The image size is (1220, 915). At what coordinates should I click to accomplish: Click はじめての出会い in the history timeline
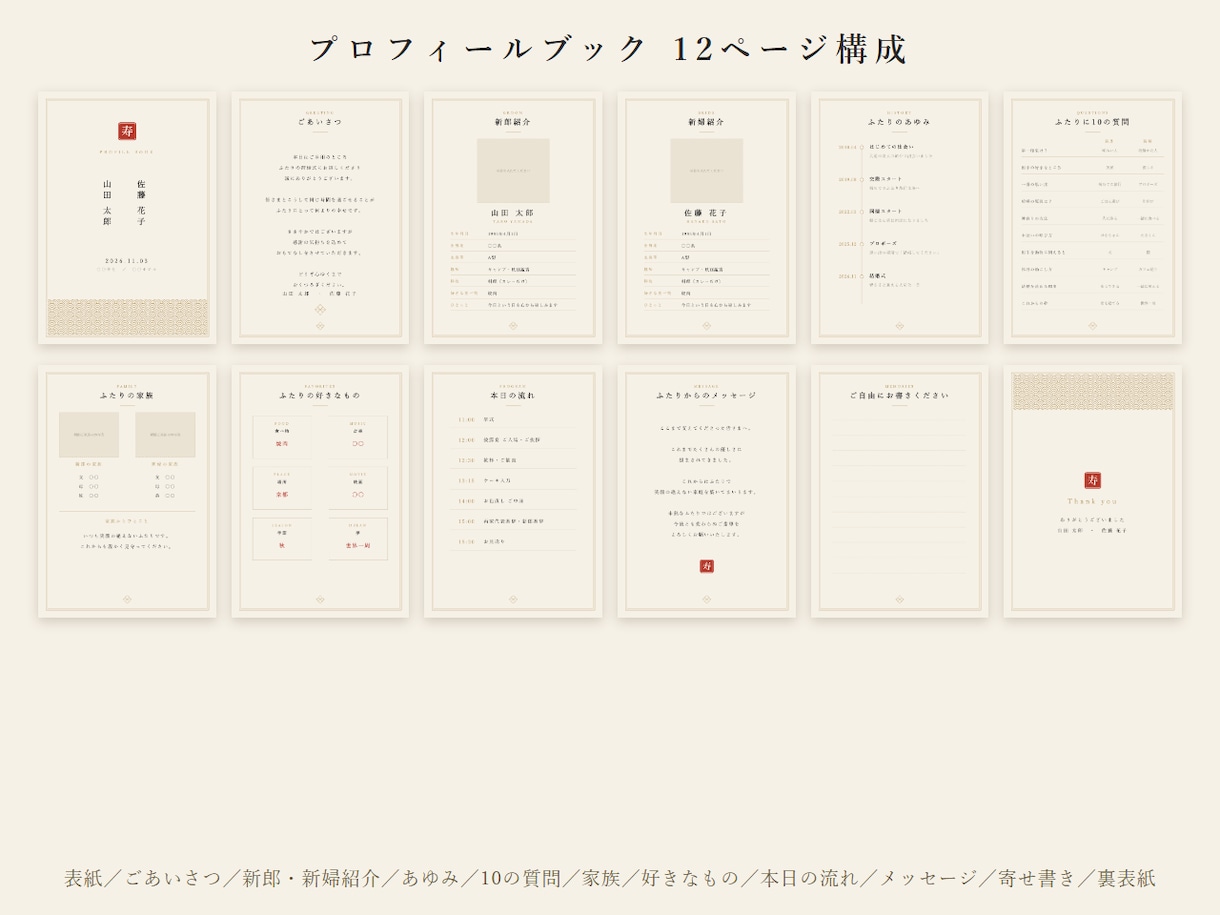pos(892,147)
